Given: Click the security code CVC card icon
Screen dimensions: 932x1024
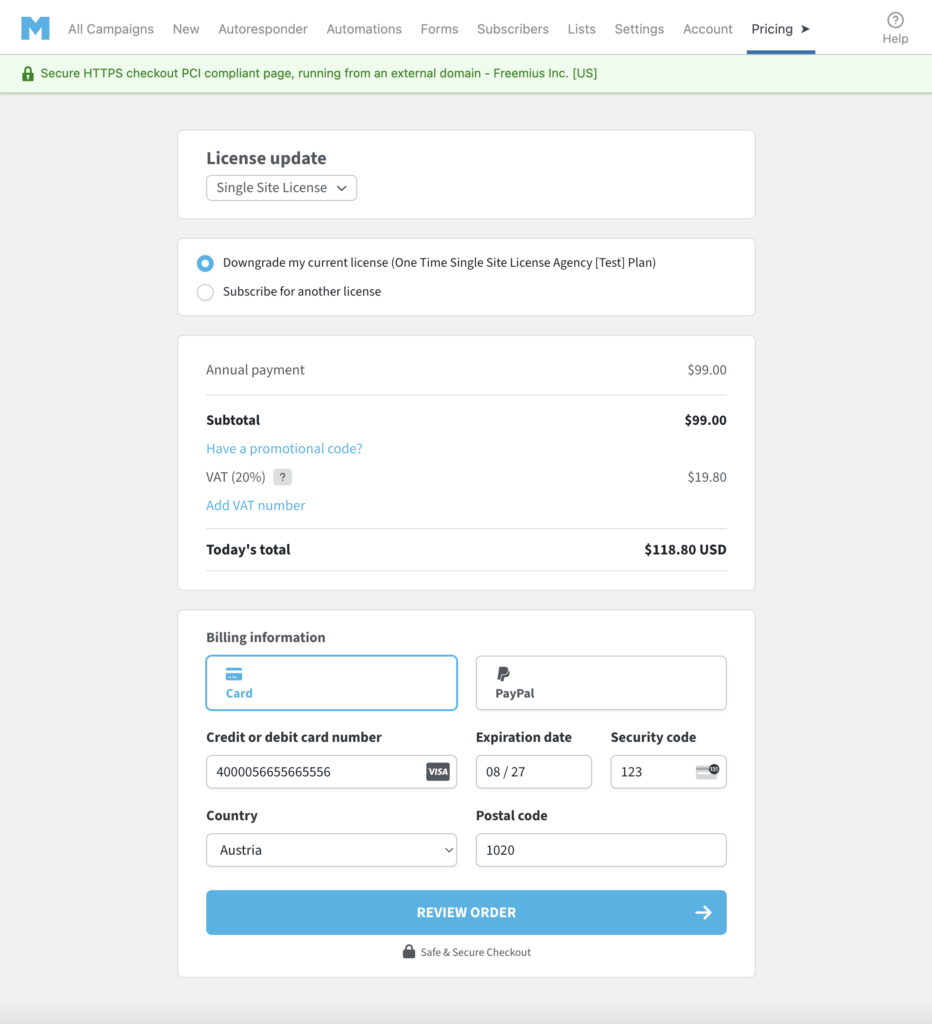Looking at the screenshot, I should 707,772.
